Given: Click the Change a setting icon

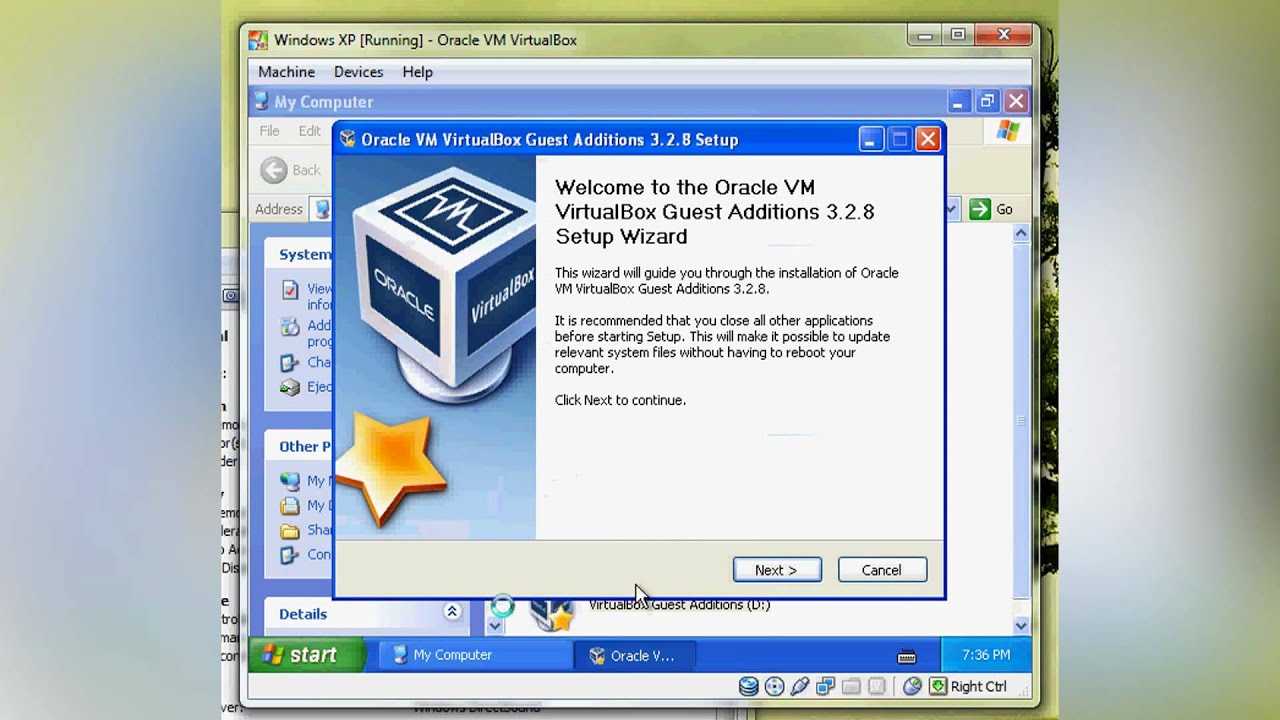Looking at the screenshot, I should (290, 363).
